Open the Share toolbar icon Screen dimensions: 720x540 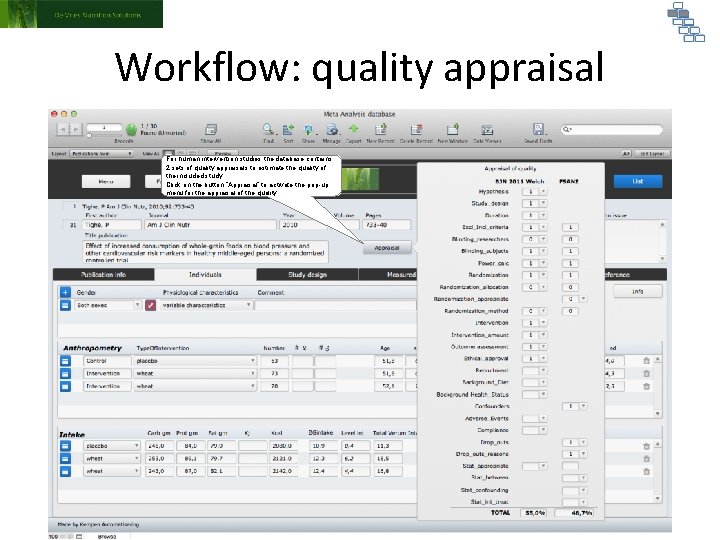309,130
